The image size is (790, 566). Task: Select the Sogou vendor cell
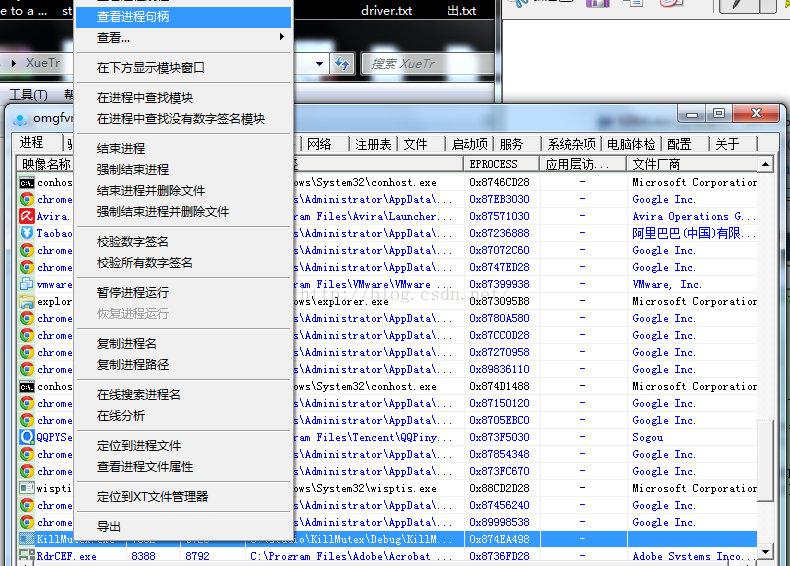point(692,437)
